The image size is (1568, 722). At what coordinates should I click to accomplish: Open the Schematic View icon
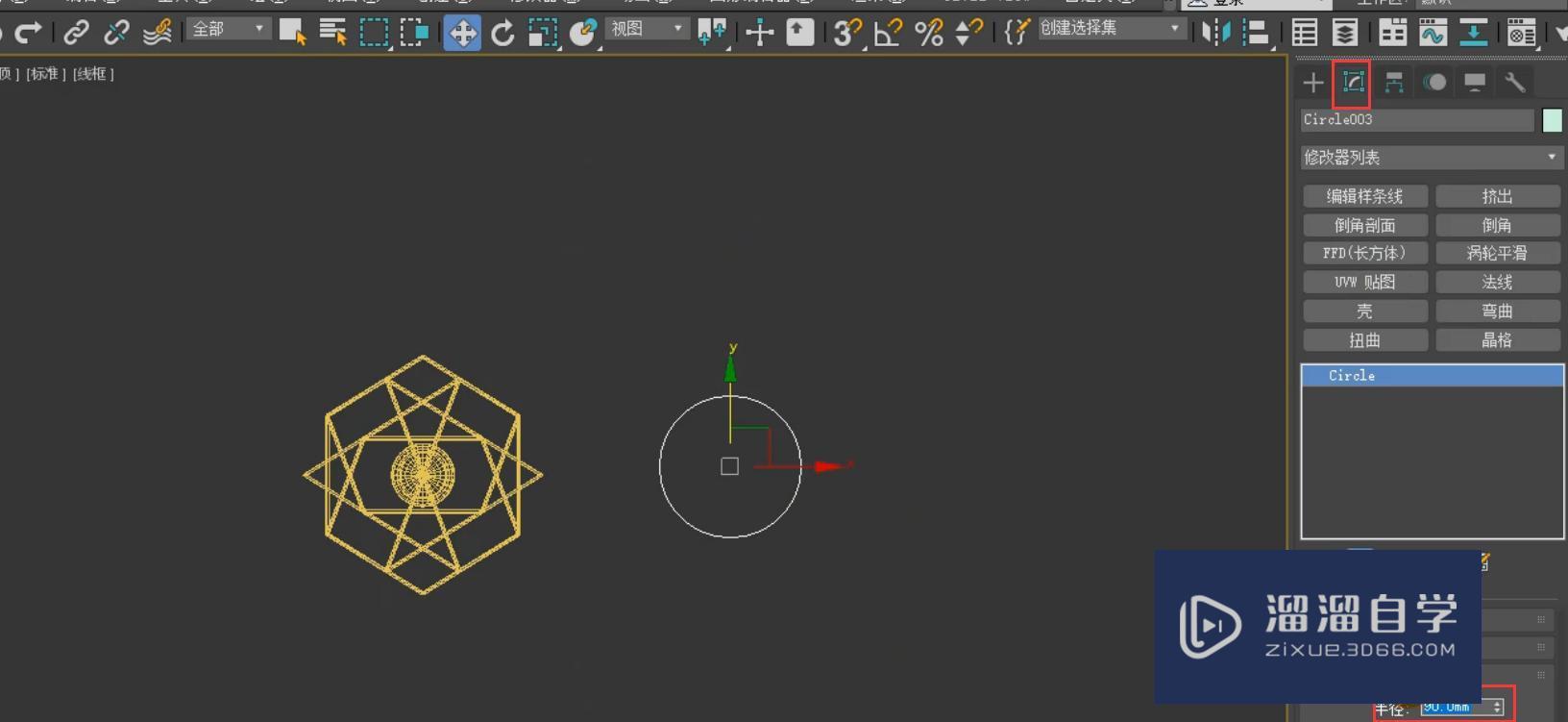1473,33
